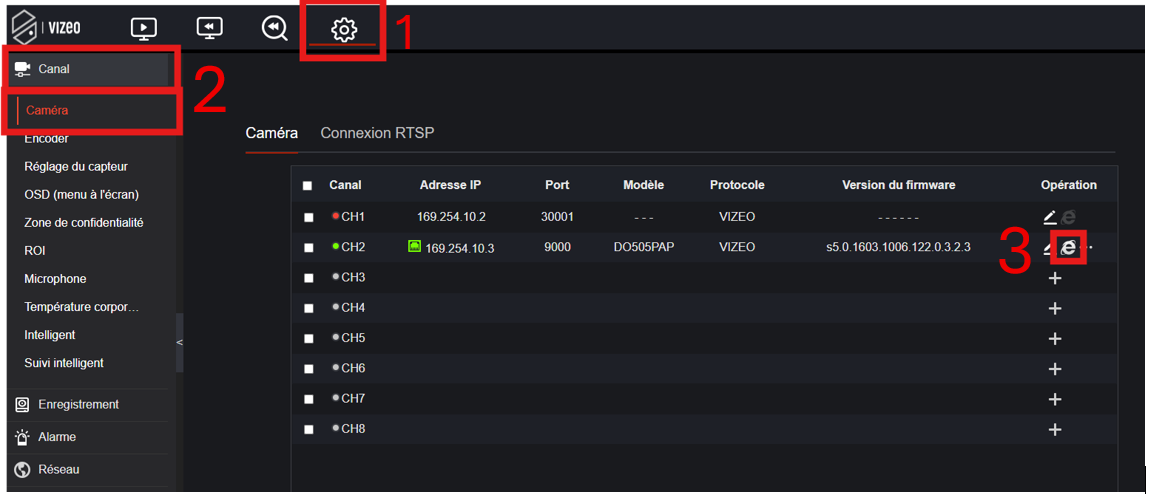
Task: Expand the Alarme sidebar section
Action: (57, 437)
